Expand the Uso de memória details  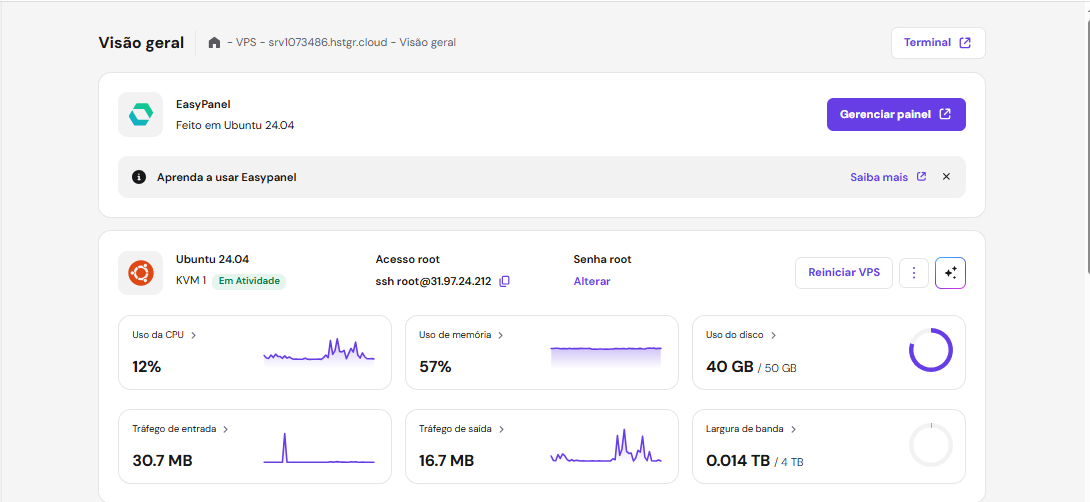pos(460,335)
